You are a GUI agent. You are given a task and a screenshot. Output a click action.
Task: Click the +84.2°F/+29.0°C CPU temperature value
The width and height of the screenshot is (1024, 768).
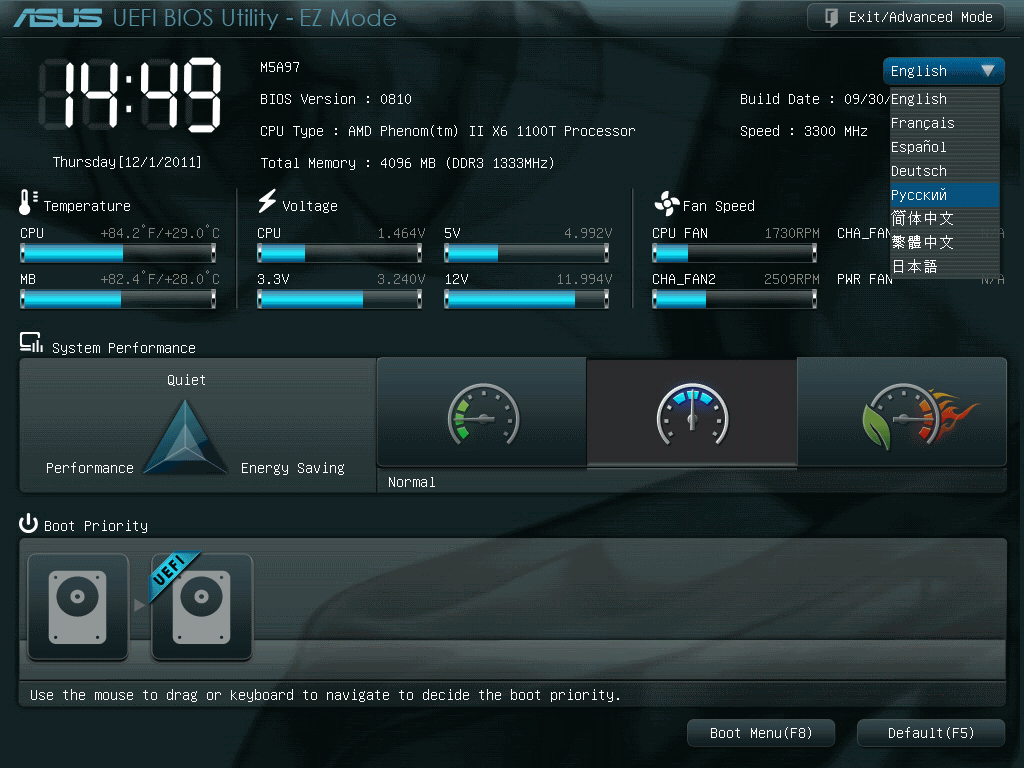pos(160,233)
